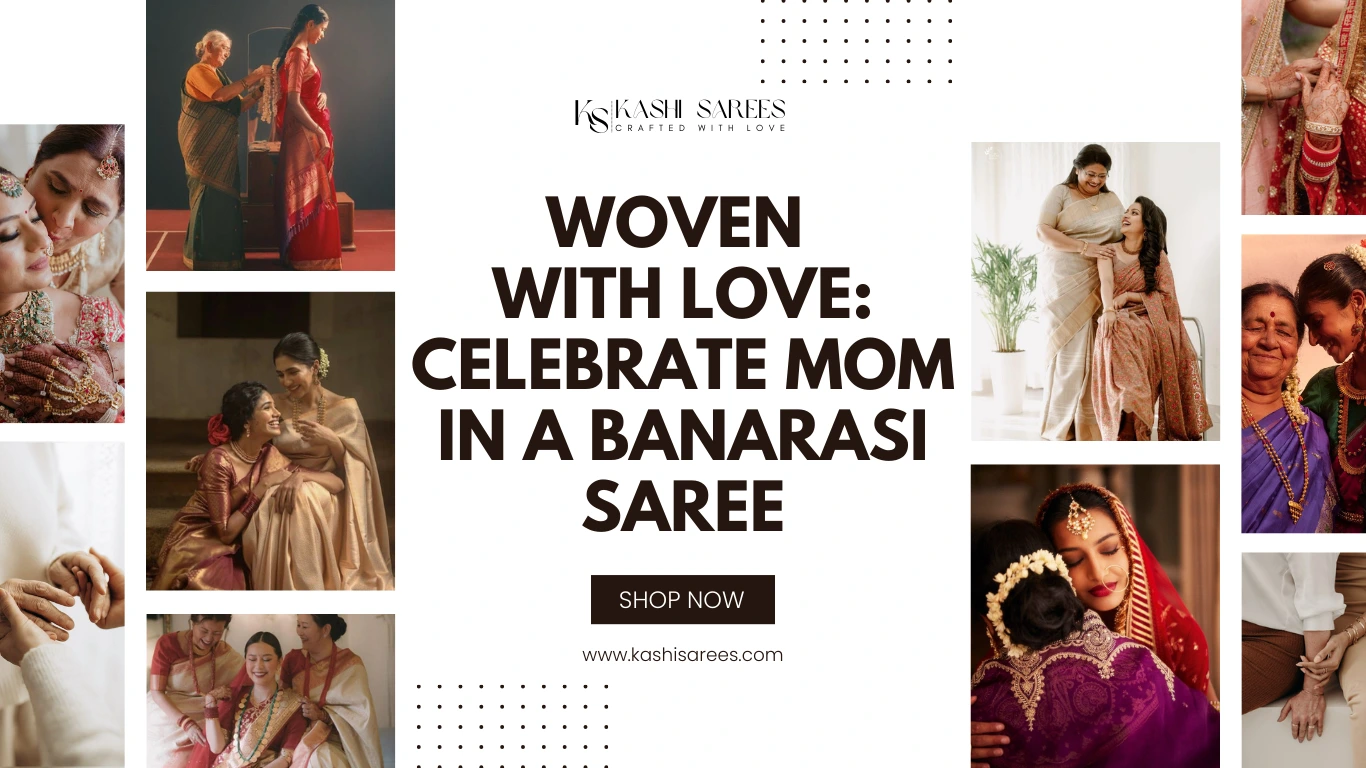Select photo of three women in red-bordered sarees
The height and width of the screenshot is (768, 1366).
pos(270,691)
